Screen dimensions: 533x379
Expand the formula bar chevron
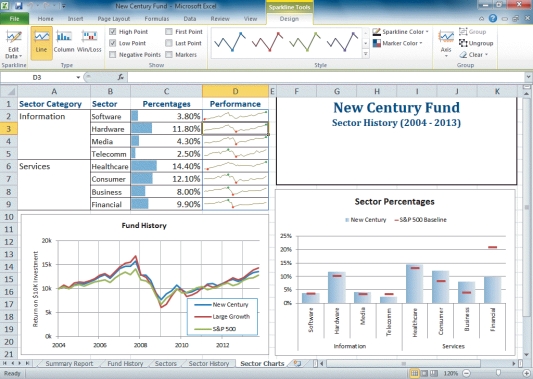pyautogui.click(x=528, y=77)
